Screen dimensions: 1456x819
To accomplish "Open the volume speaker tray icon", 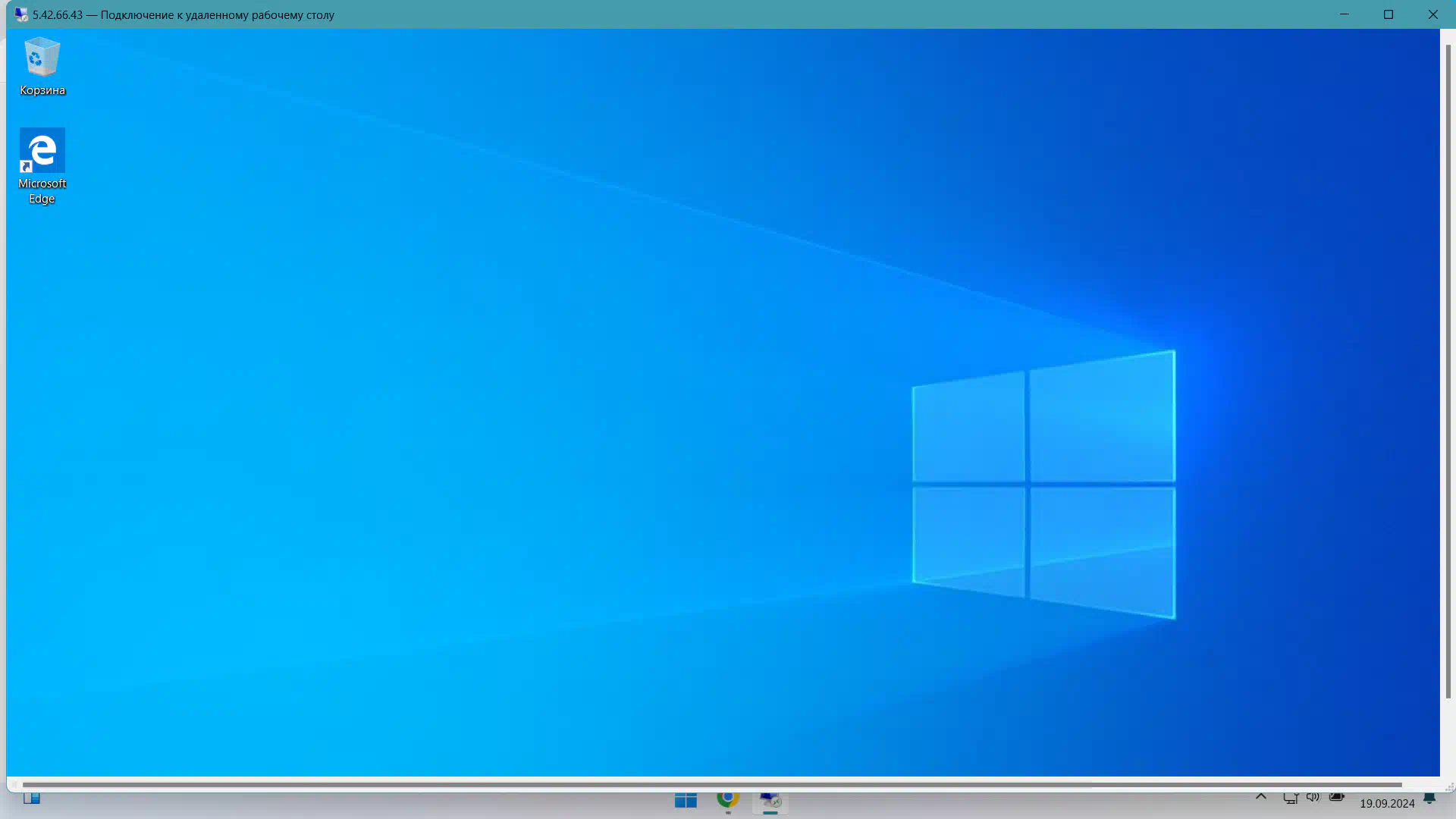I will tap(1313, 798).
